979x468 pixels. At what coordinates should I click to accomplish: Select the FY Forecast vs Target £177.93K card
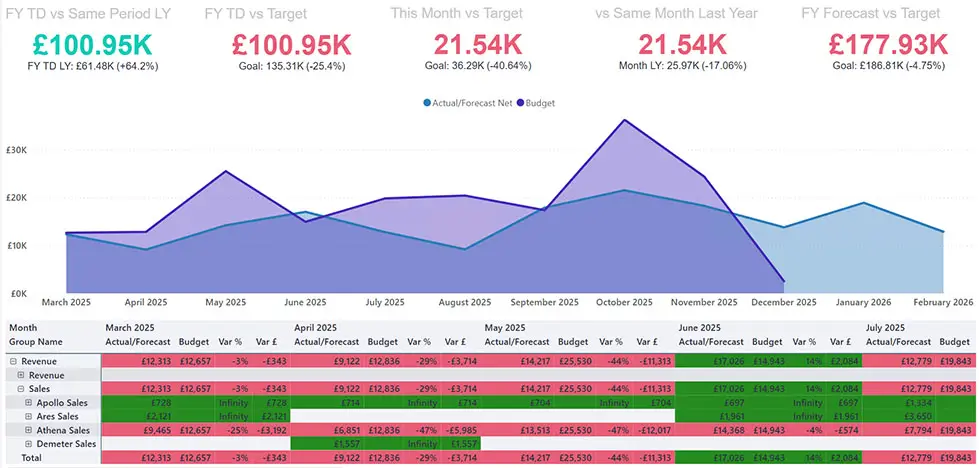[887, 44]
